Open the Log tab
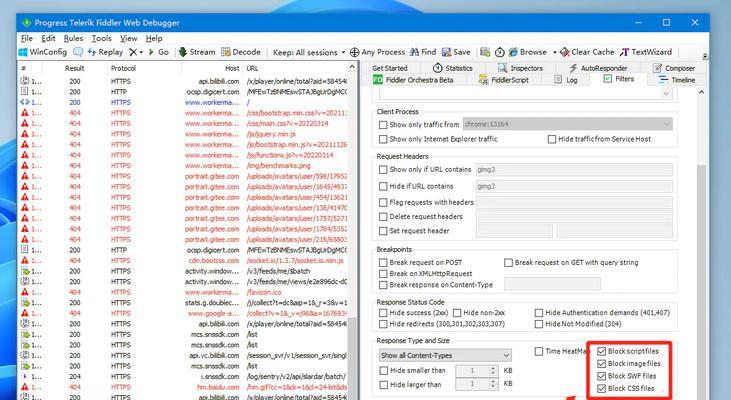 566,80
